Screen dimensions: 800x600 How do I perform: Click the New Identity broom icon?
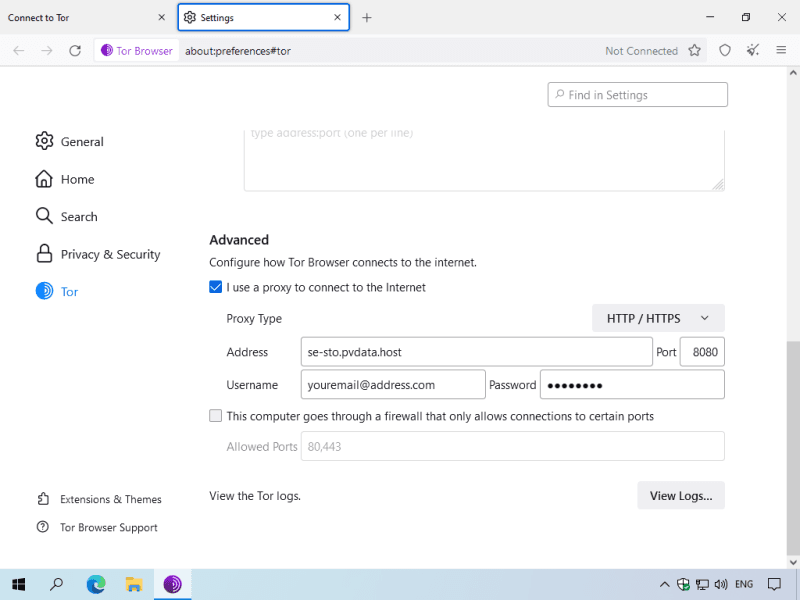click(x=753, y=51)
